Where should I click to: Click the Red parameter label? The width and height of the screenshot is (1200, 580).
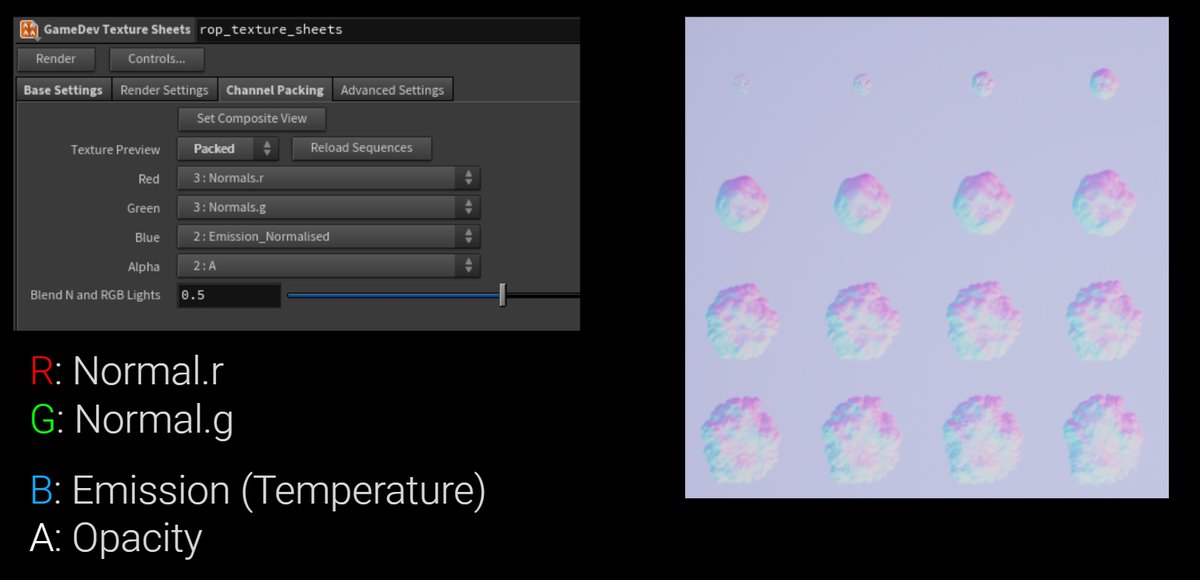(149, 179)
